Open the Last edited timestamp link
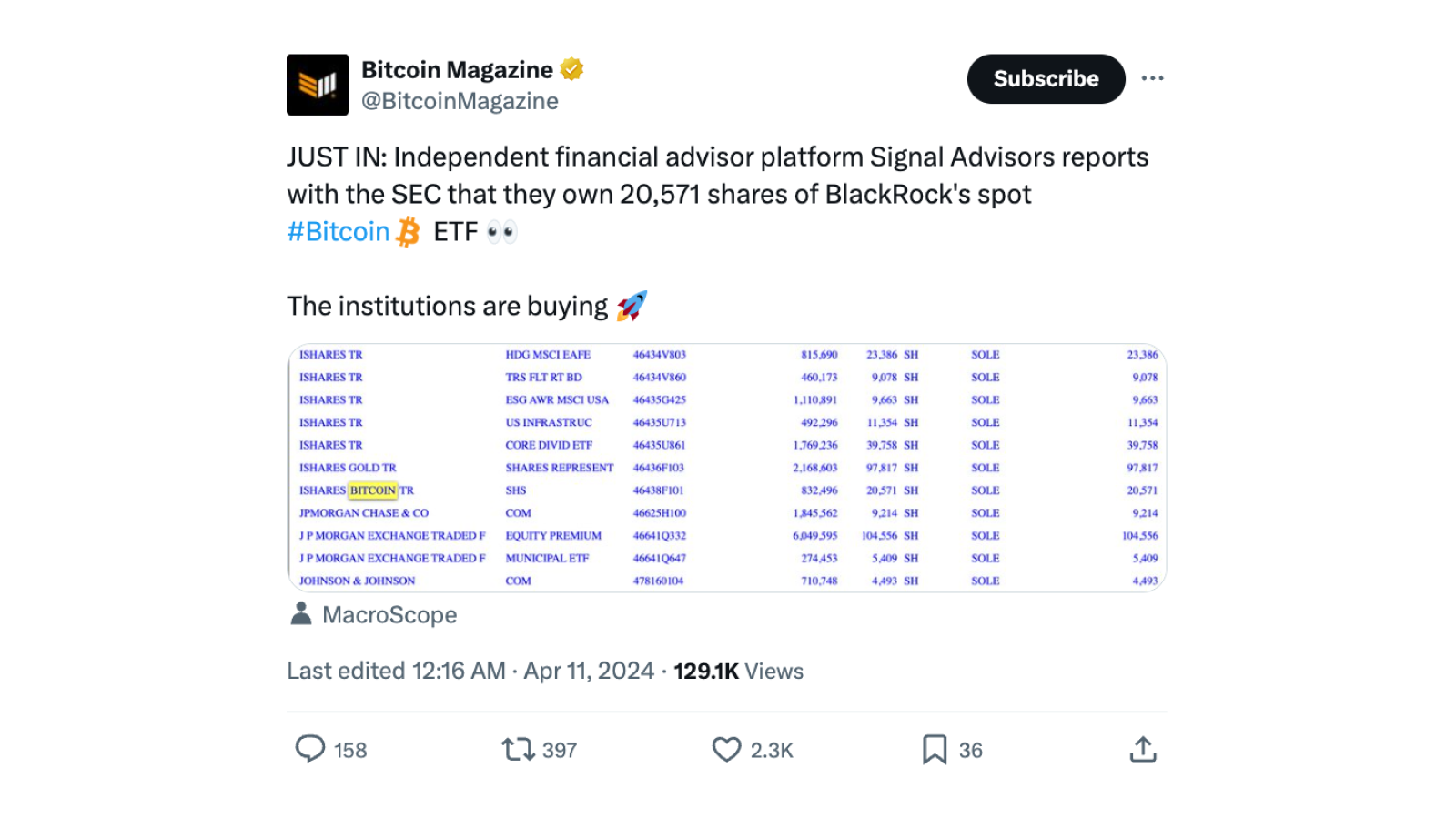This screenshot has height=819, width=1456. pos(470,671)
